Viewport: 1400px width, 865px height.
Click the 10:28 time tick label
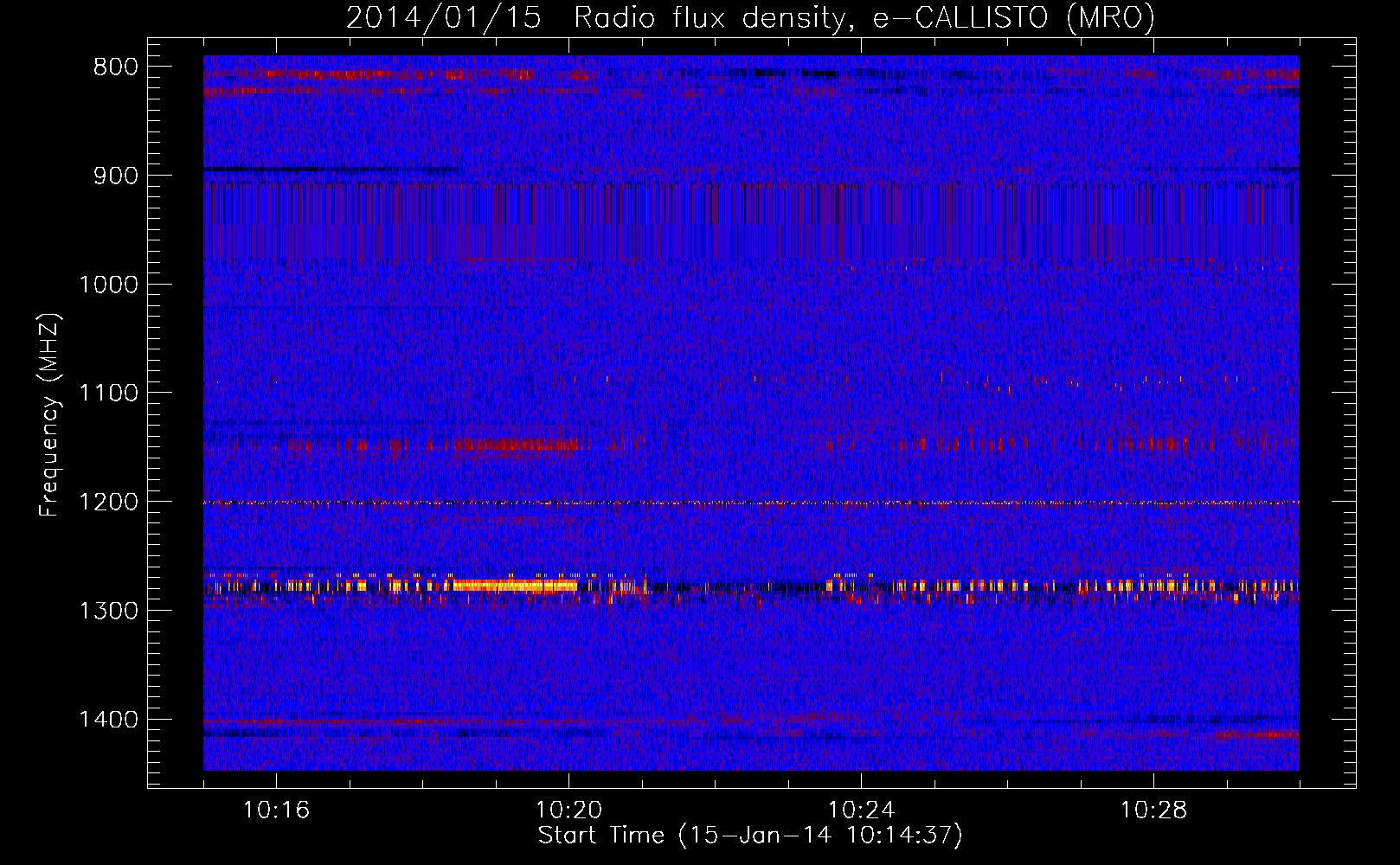(x=1154, y=810)
